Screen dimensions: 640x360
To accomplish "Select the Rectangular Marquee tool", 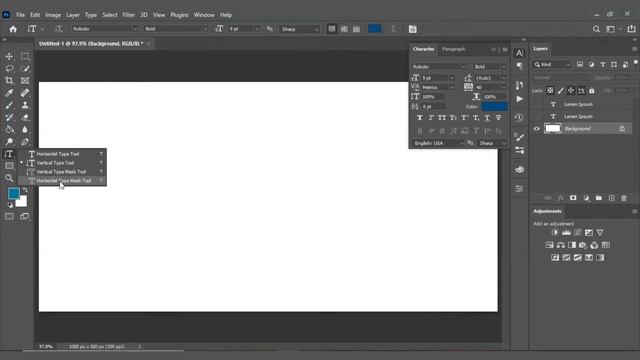I will (25, 56).
